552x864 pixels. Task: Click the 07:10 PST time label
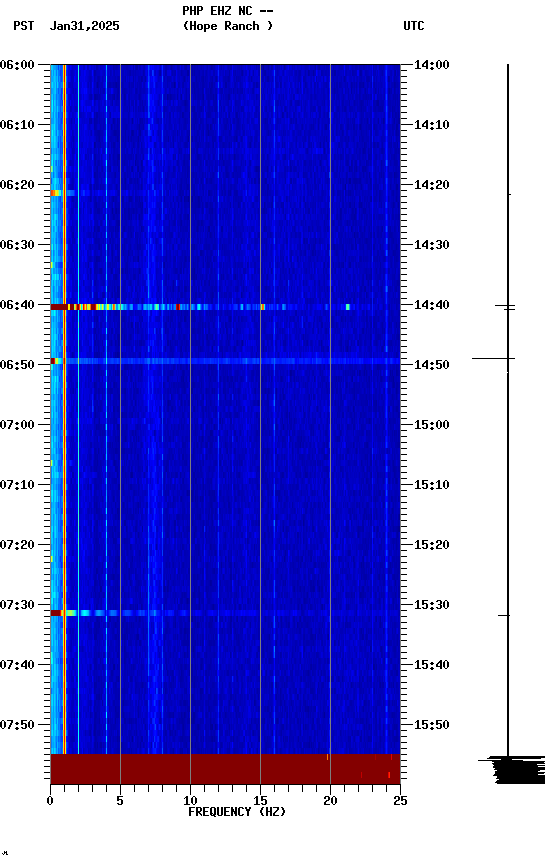point(17,485)
